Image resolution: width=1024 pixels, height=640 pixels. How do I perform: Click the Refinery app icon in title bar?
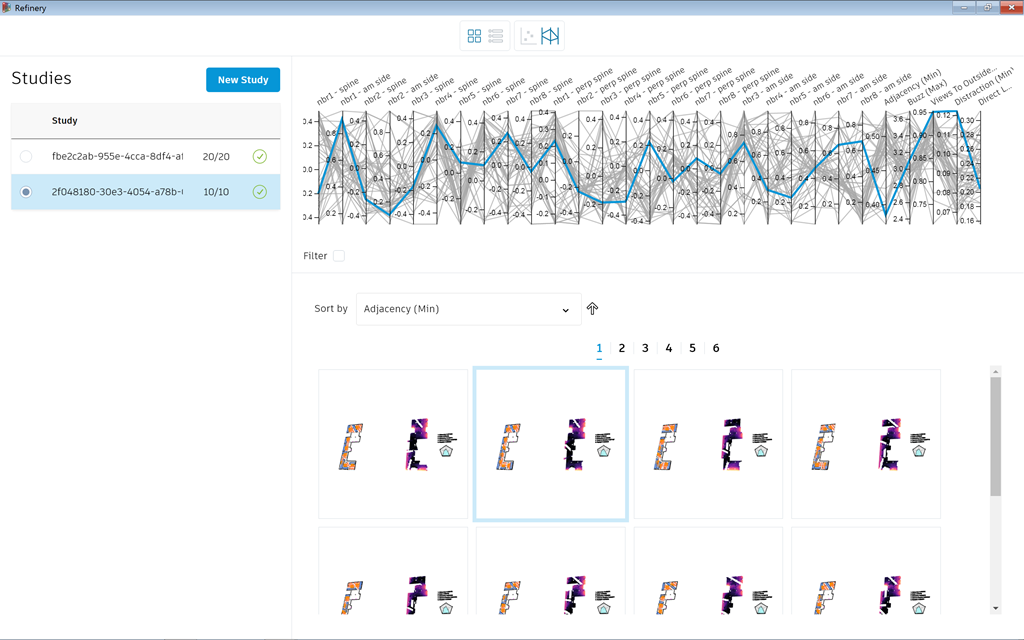[7, 7]
